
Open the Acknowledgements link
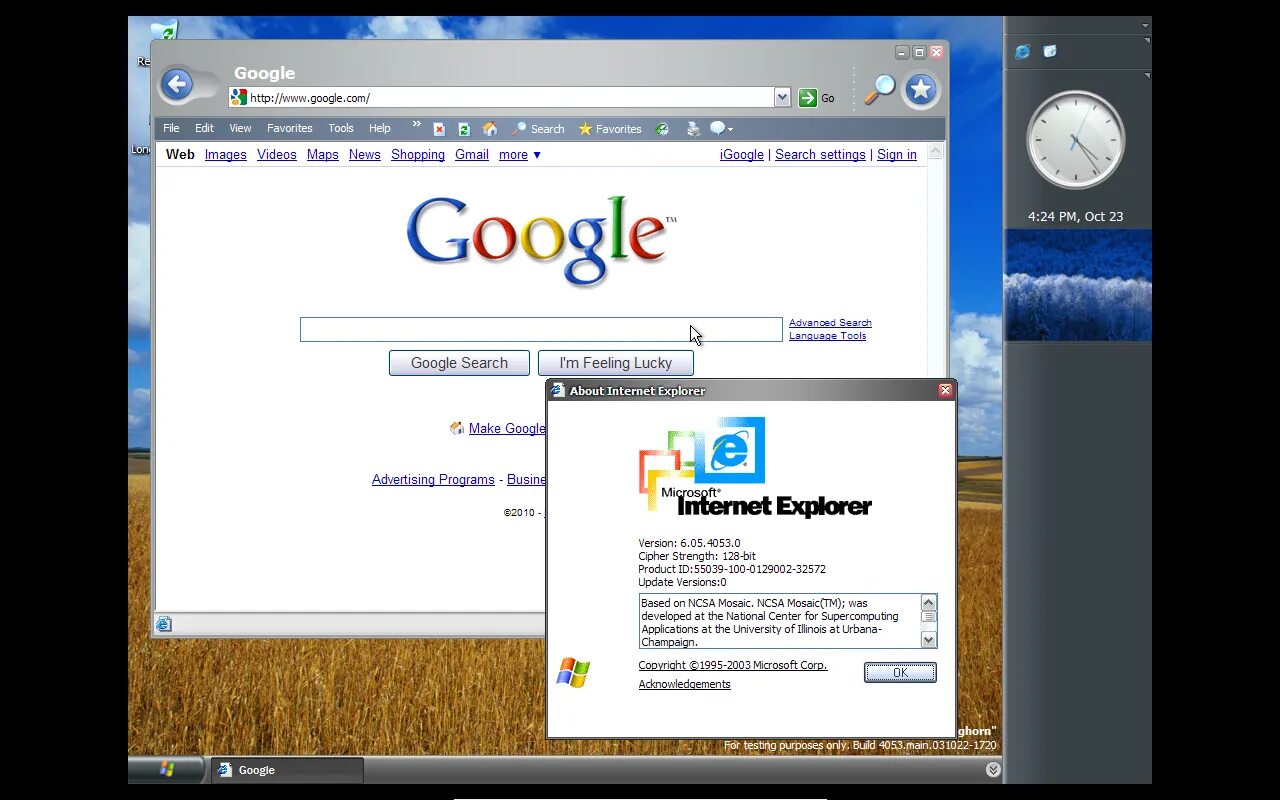click(x=685, y=685)
